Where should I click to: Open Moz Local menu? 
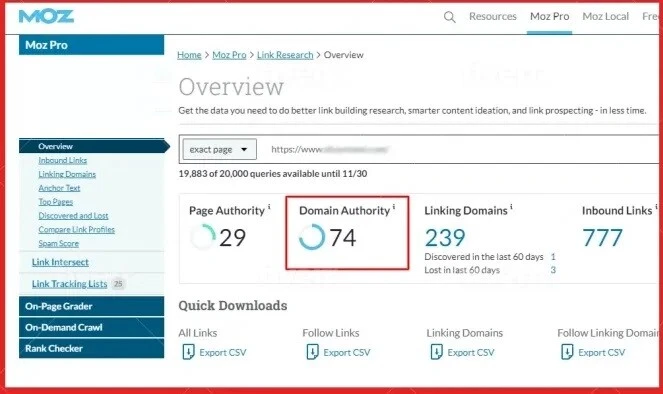coord(605,16)
